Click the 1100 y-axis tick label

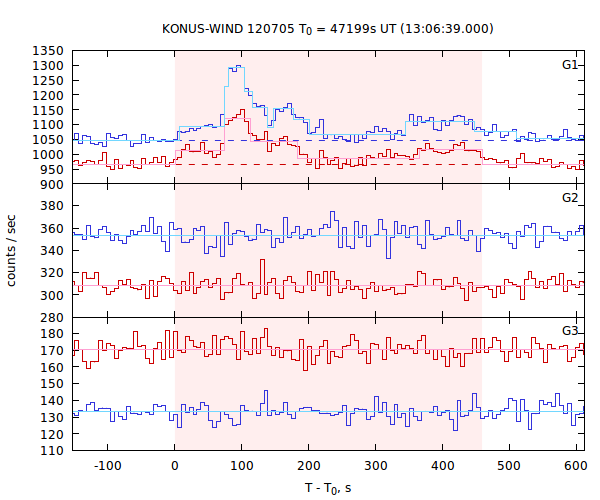click(48, 125)
